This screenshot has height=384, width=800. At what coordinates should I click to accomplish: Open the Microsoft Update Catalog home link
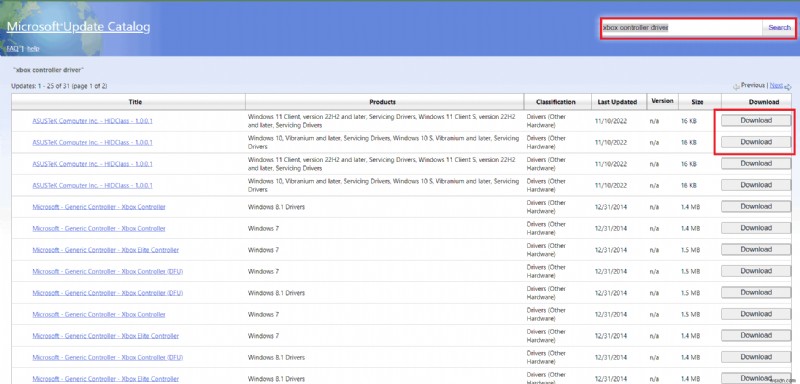[x=79, y=27]
